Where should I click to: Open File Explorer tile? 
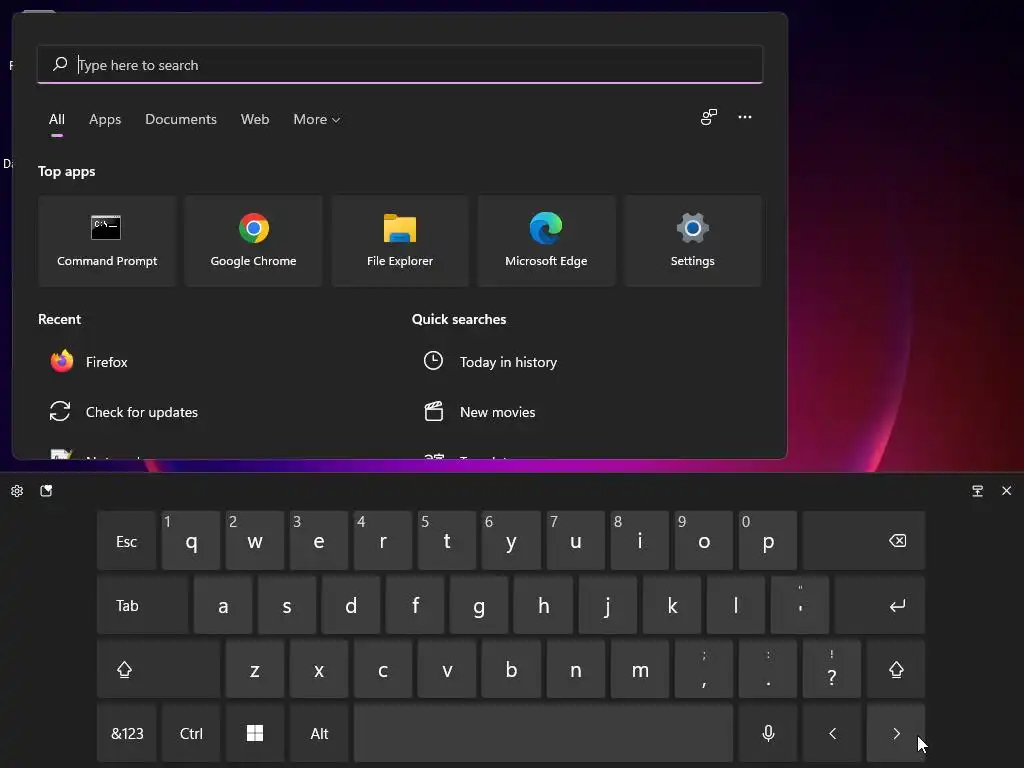click(400, 241)
